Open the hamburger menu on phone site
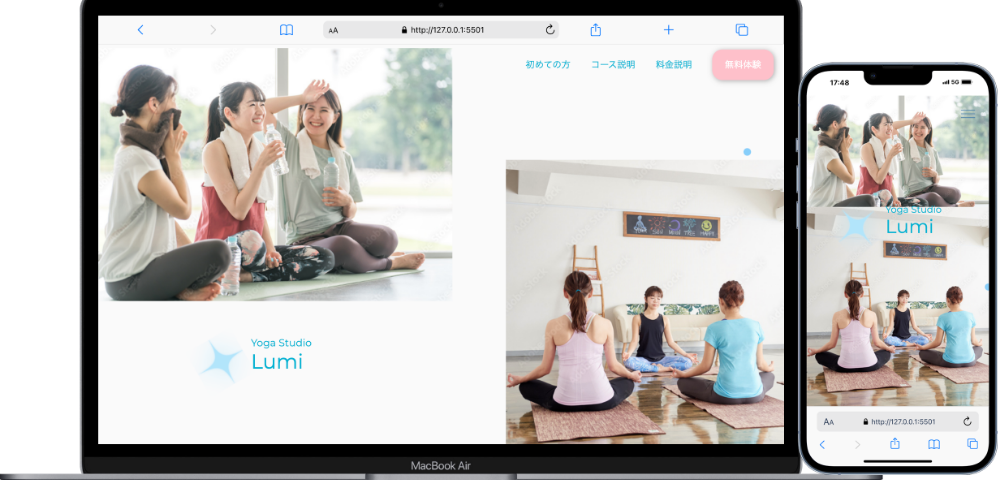Image resolution: width=1000 pixels, height=480 pixels. pos(968,114)
